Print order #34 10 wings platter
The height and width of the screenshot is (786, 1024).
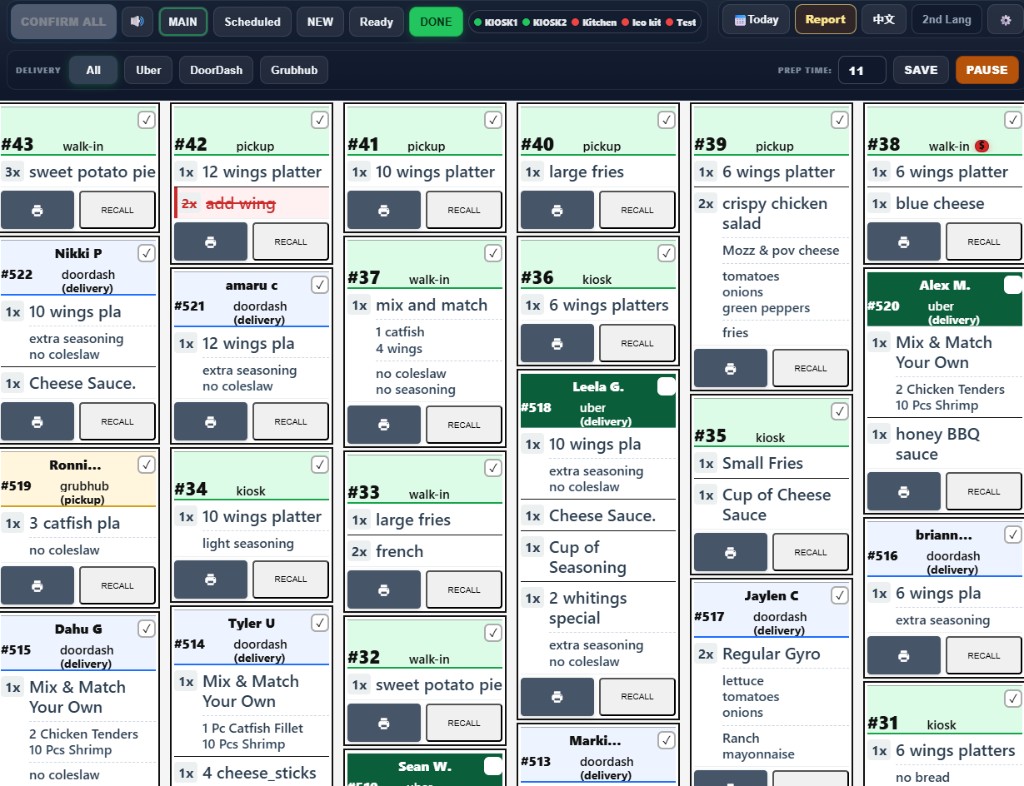210,579
